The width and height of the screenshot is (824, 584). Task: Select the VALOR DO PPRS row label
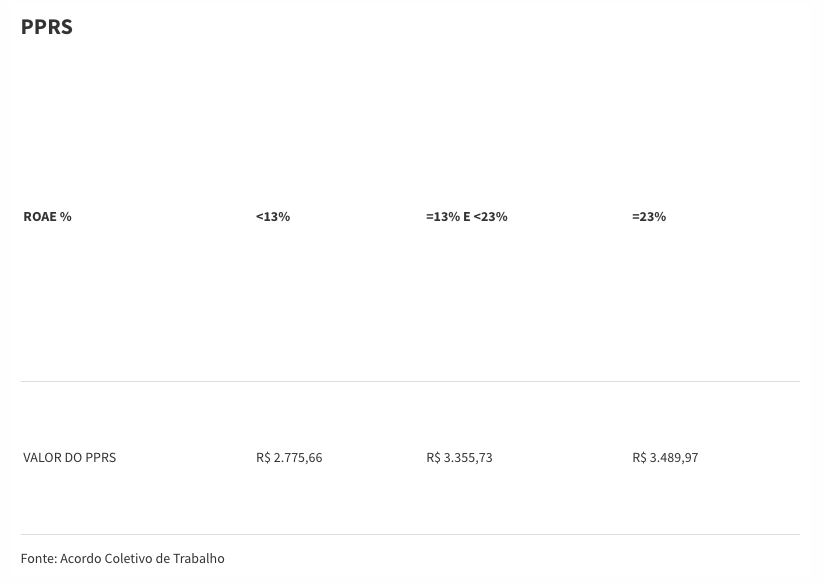click(x=69, y=458)
